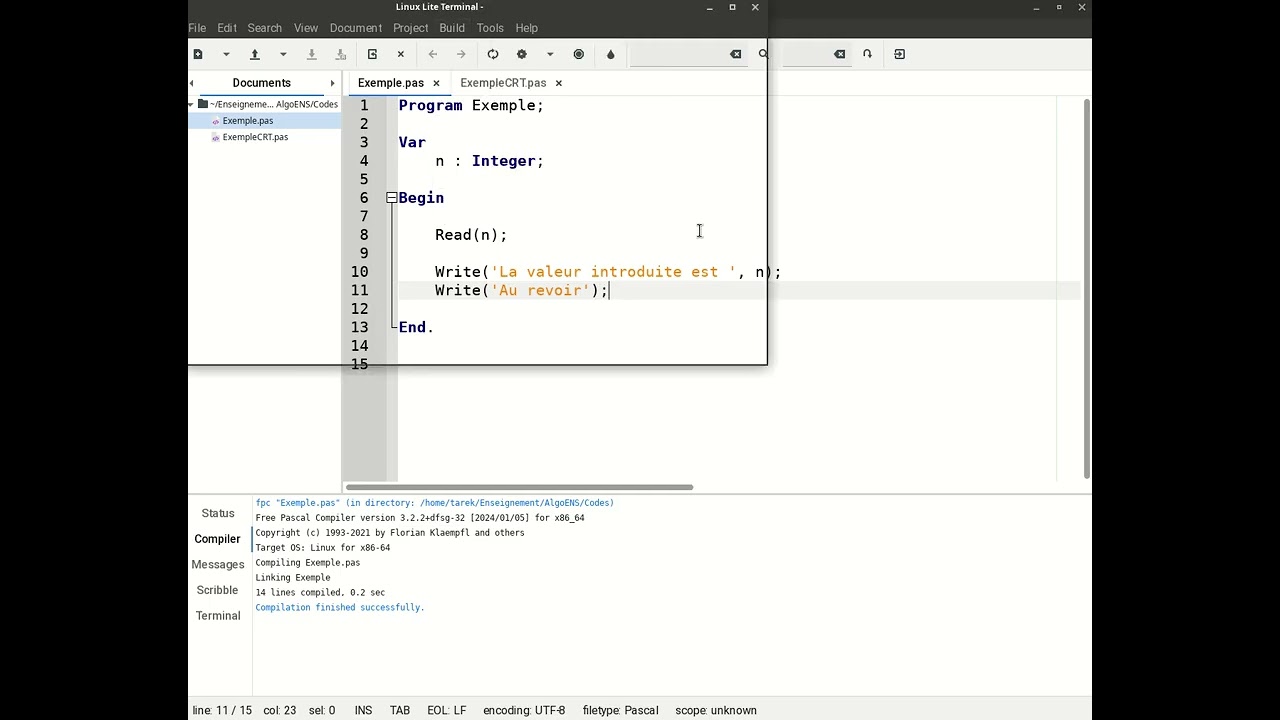Compile the file with the circular-arrows icon
The height and width of the screenshot is (720, 1280).
[x=493, y=54]
